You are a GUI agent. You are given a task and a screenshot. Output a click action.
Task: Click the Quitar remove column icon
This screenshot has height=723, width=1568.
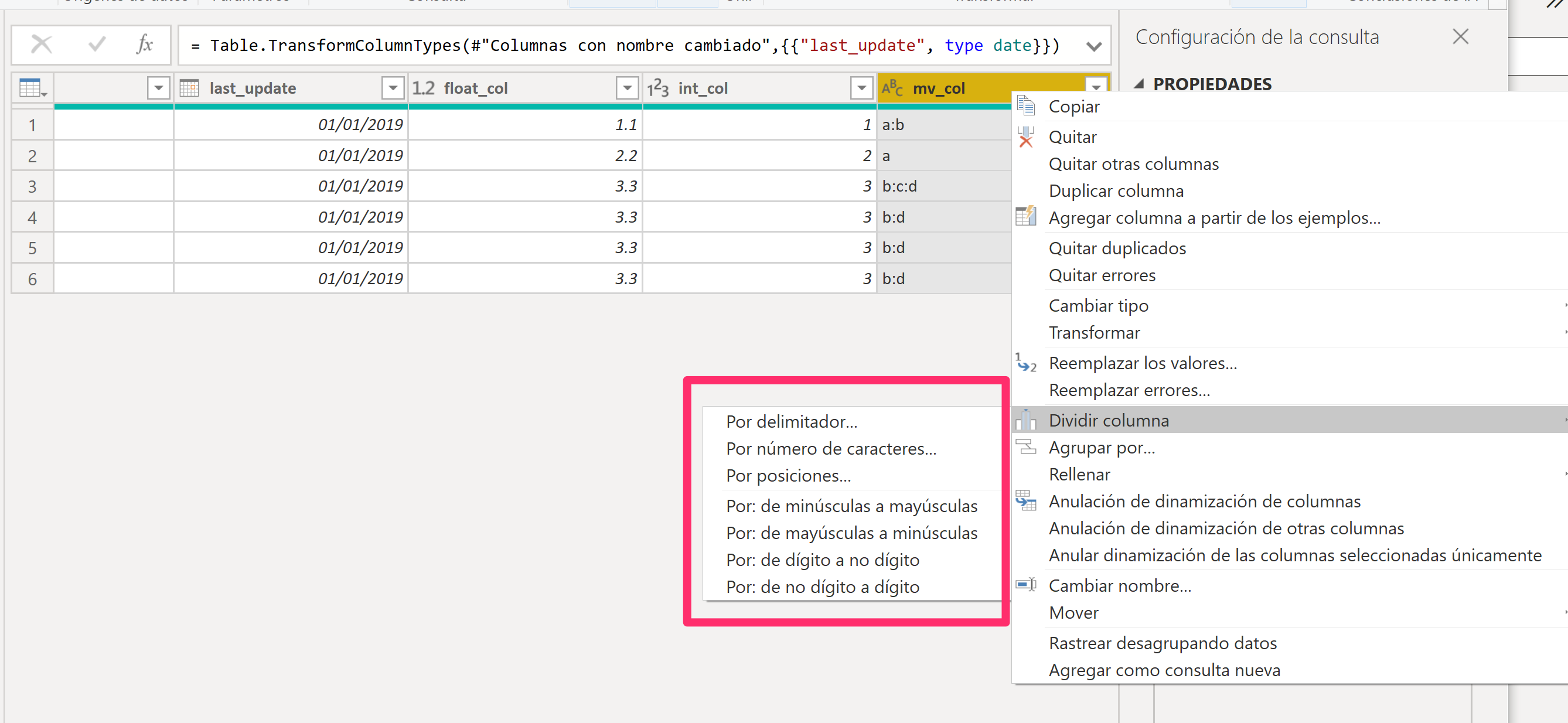pyautogui.click(x=1025, y=137)
